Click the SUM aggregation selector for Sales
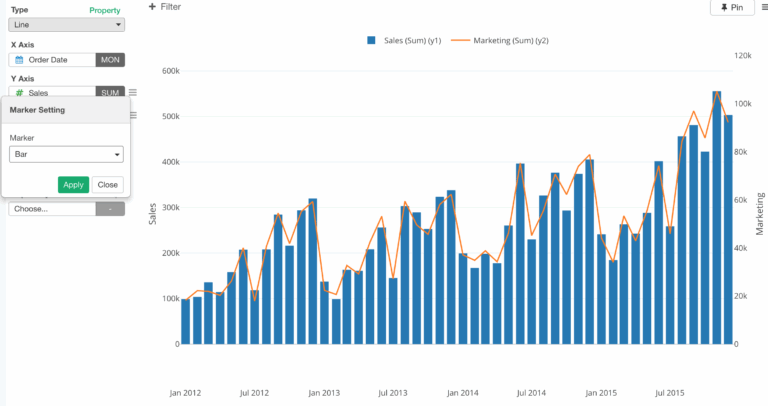The width and height of the screenshot is (768, 406). click(110, 92)
